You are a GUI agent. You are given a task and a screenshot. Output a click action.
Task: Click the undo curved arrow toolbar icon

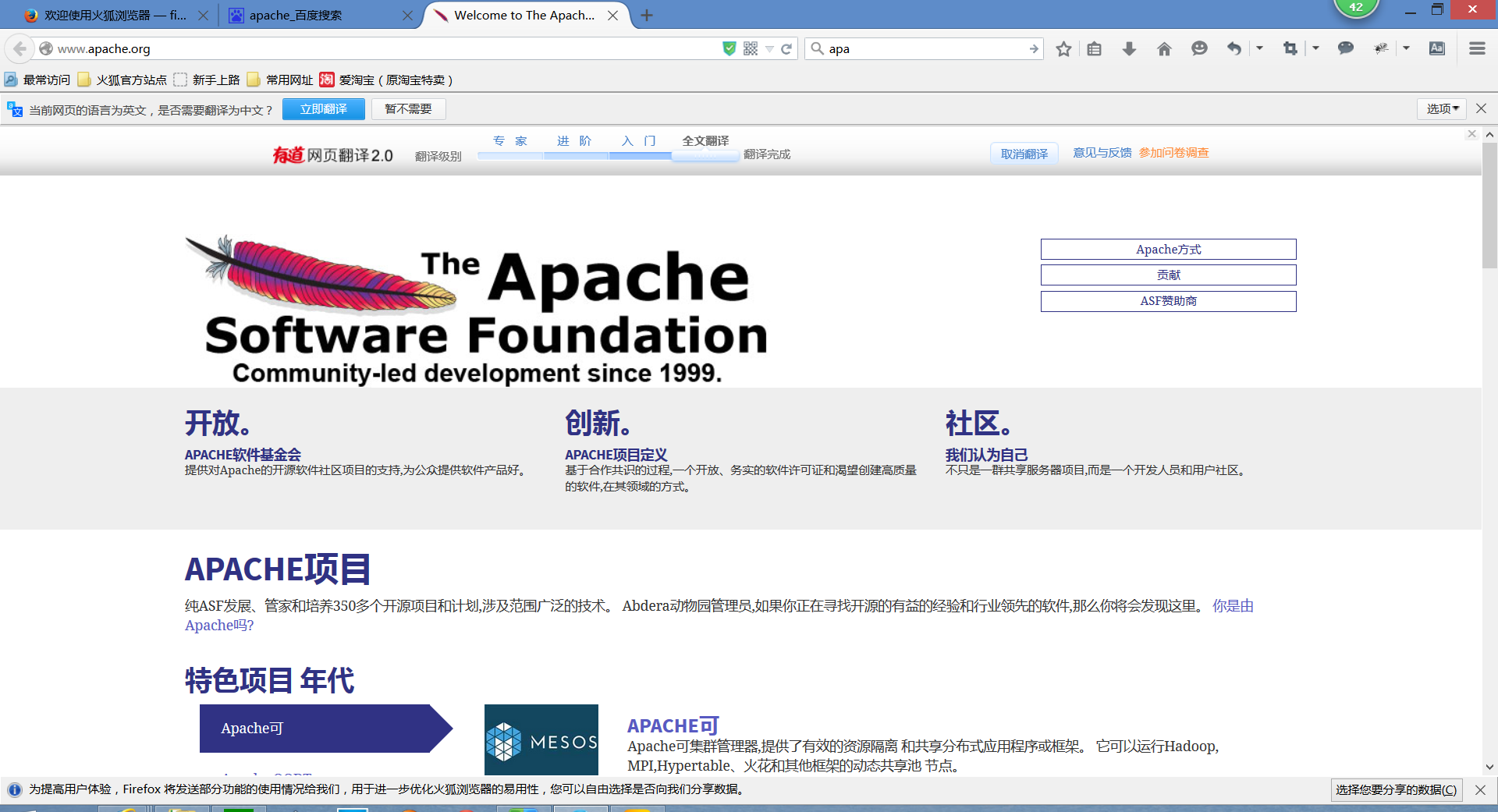tap(1234, 48)
